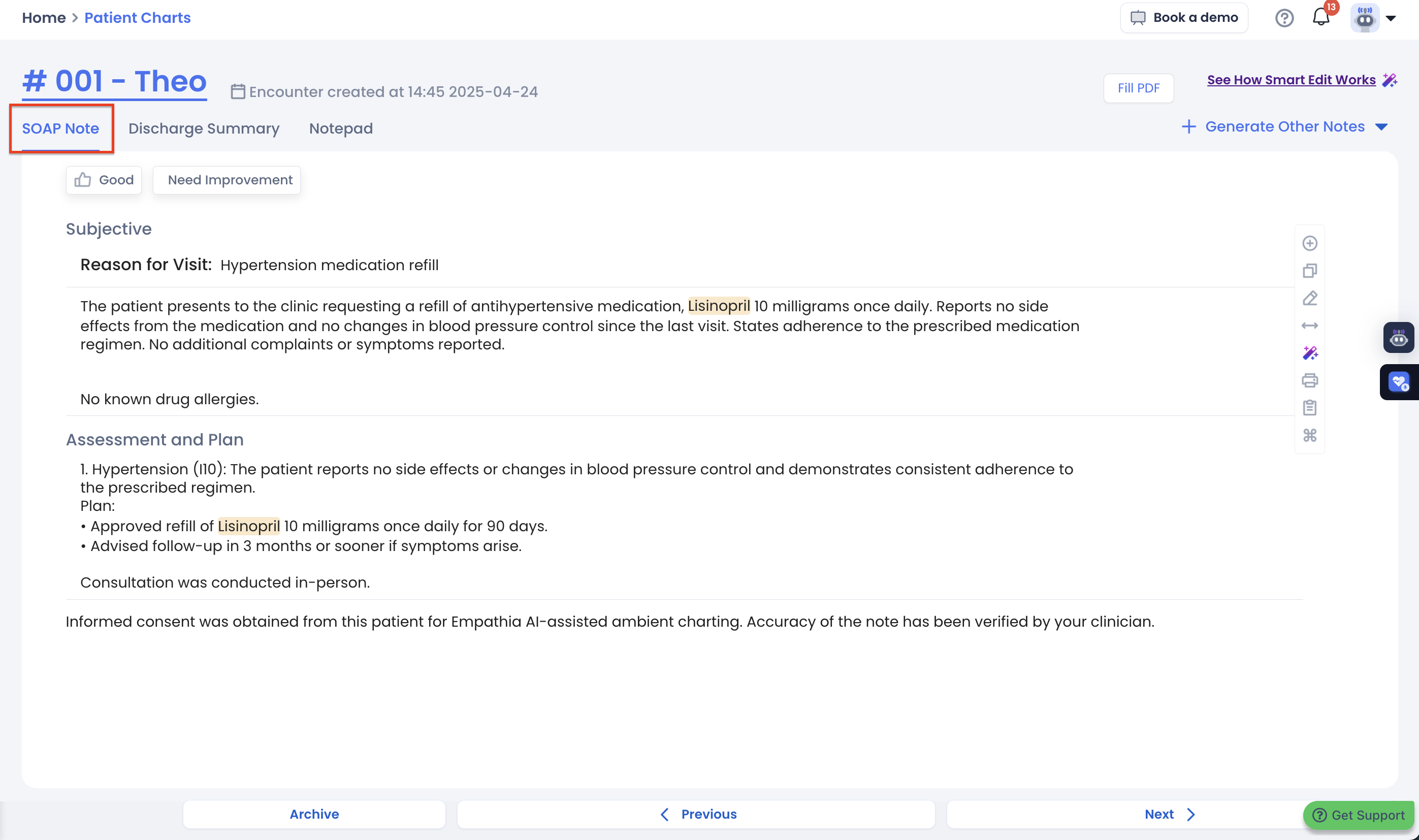Open the Notepad tab
The width and height of the screenshot is (1419, 840).
point(341,128)
